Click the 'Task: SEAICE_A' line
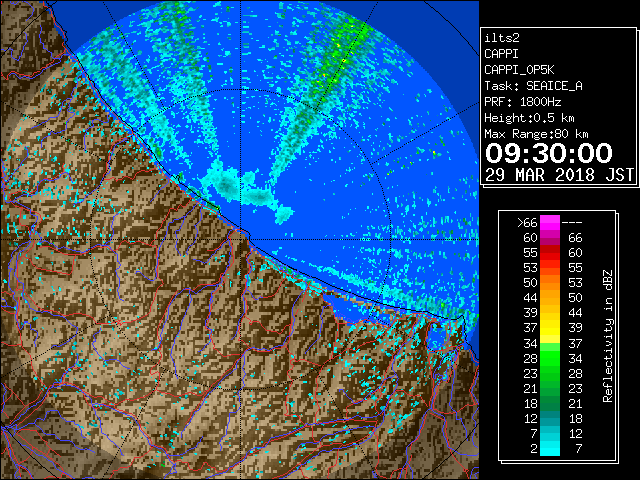Screen dimensions: 640x480 coord(533,86)
